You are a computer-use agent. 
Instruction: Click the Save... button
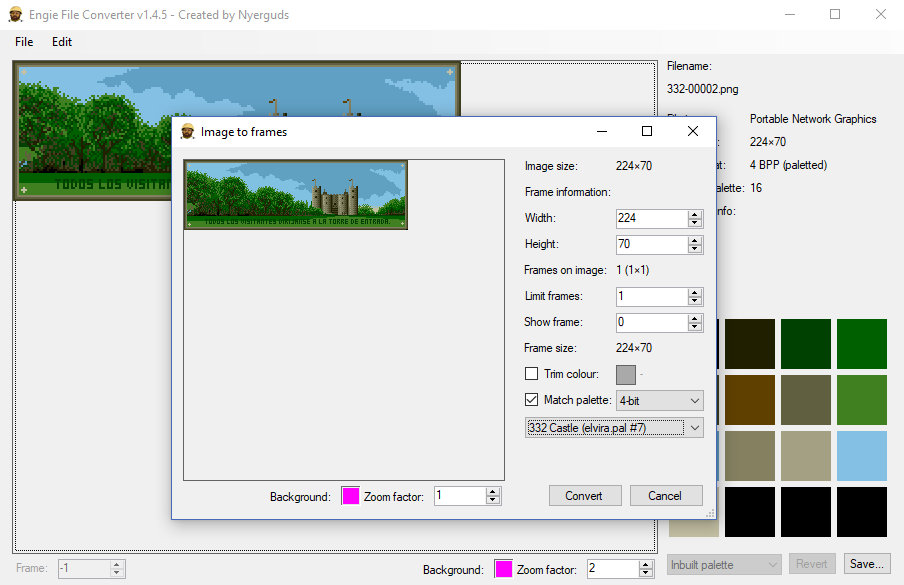click(x=866, y=563)
